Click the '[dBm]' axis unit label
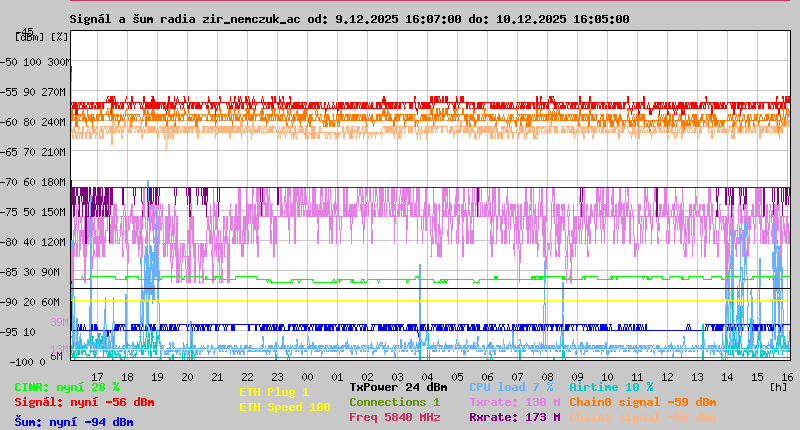Image resolution: width=800 pixels, height=430 pixels. [x=30, y=37]
